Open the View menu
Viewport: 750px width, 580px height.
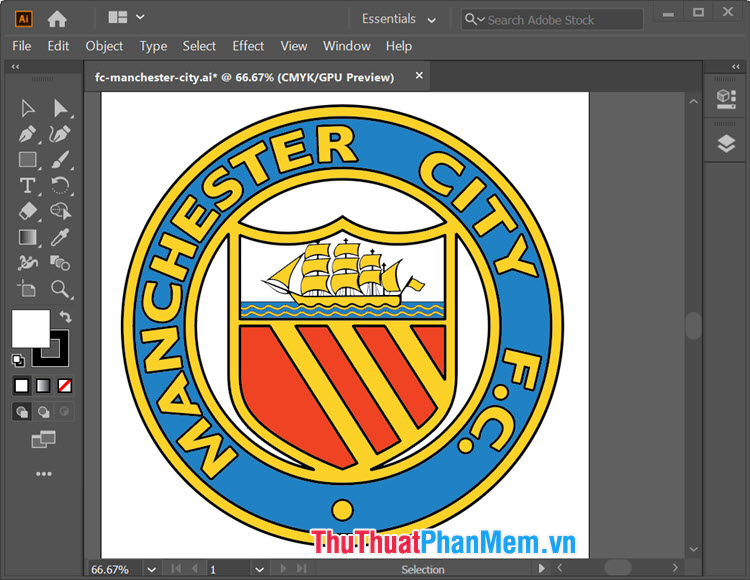[294, 46]
